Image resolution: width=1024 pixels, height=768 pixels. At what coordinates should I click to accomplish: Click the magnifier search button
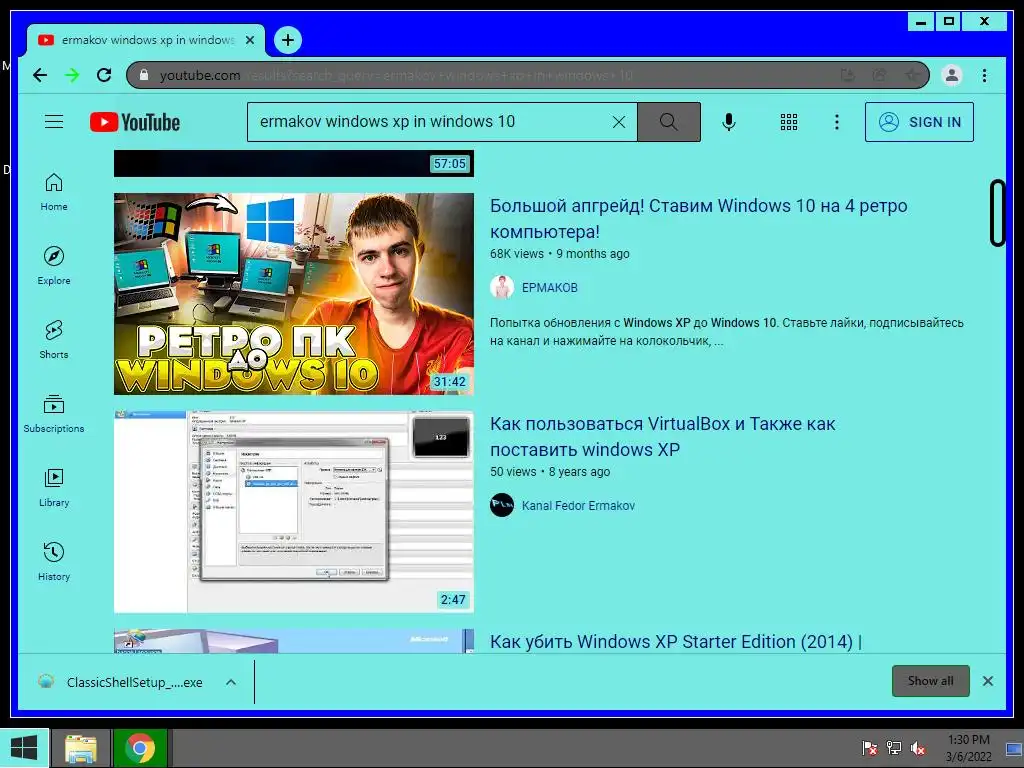(x=668, y=122)
